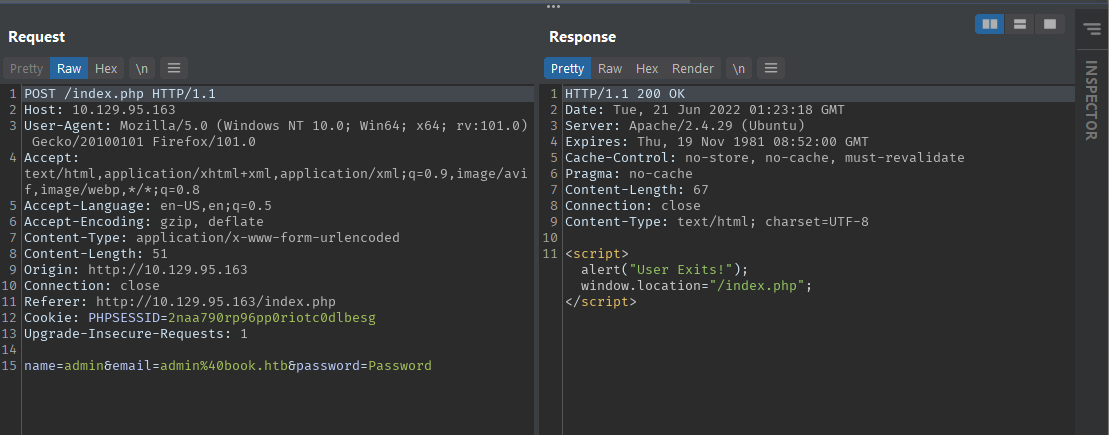Select the Raw tab in Request pane

coord(69,69)
